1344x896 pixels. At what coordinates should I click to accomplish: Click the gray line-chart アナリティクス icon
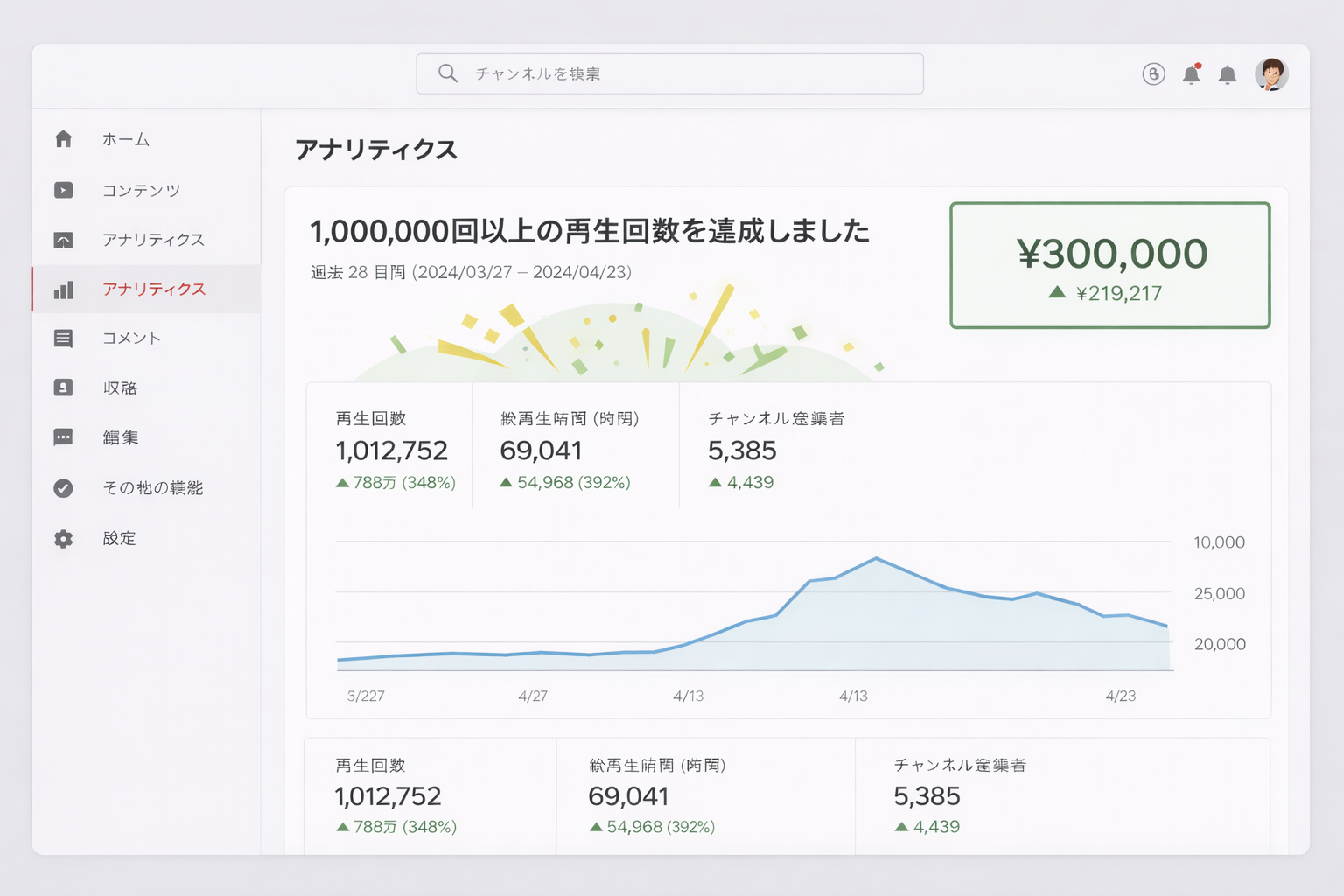coord(64,240)
